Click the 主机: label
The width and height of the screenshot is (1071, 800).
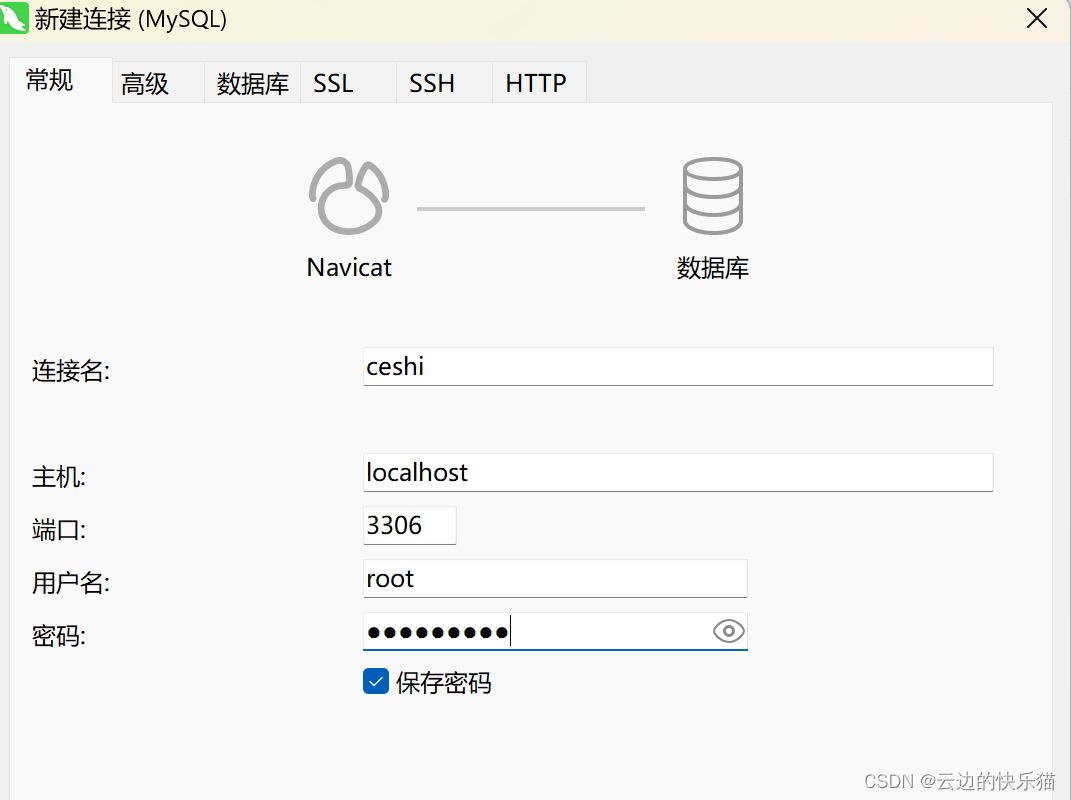[59, 477]
